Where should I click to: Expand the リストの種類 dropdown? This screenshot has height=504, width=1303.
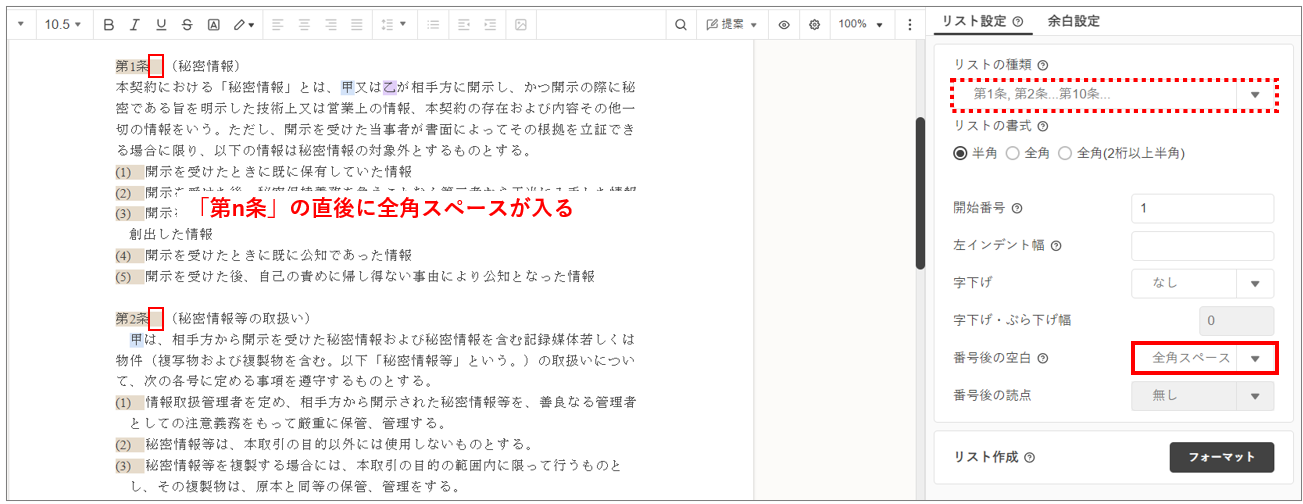click(x=1255, y=95)
